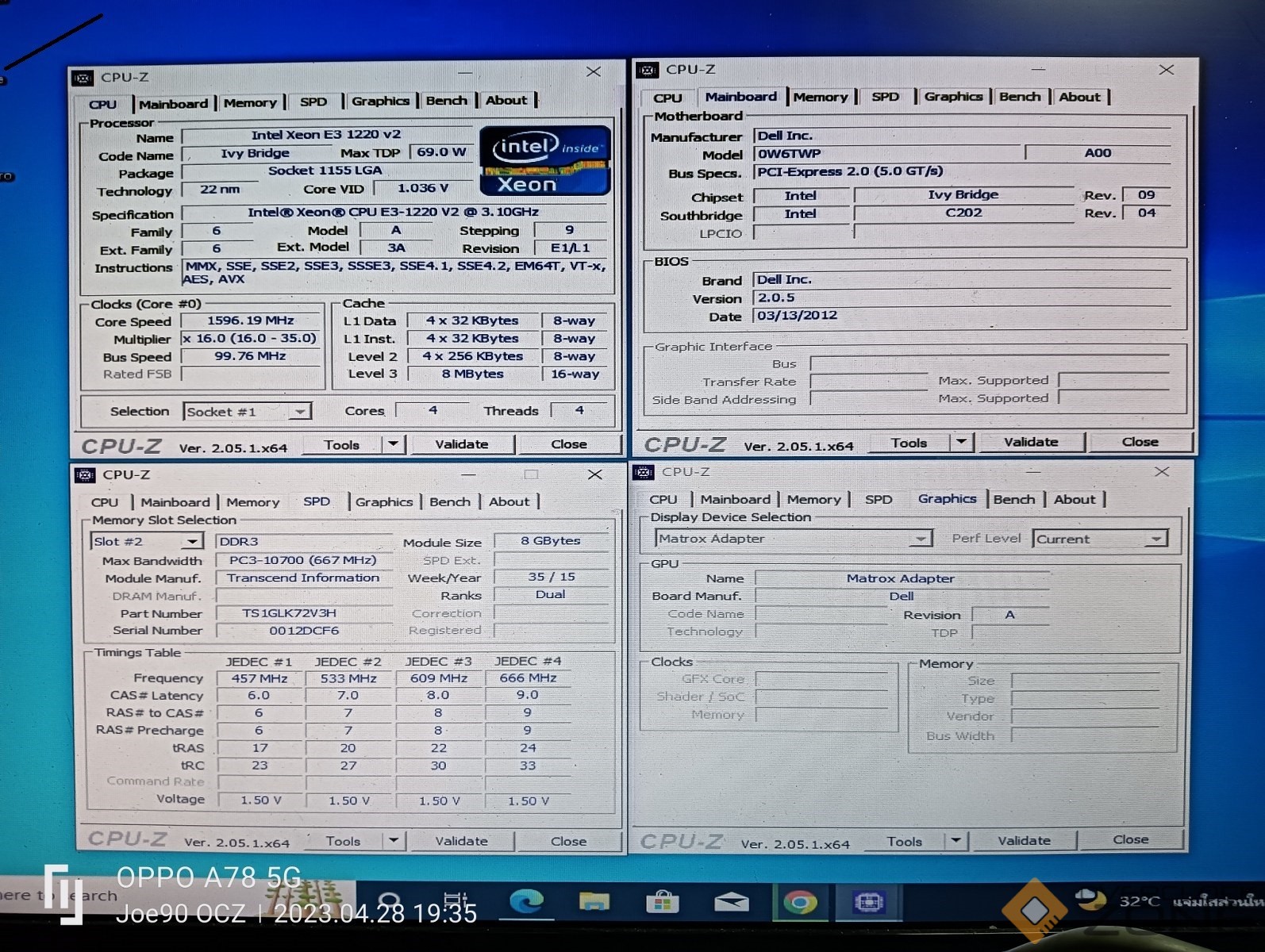
Task: Open the Slot #2 memory slot dropdown
Action: (x=192, y=542)
